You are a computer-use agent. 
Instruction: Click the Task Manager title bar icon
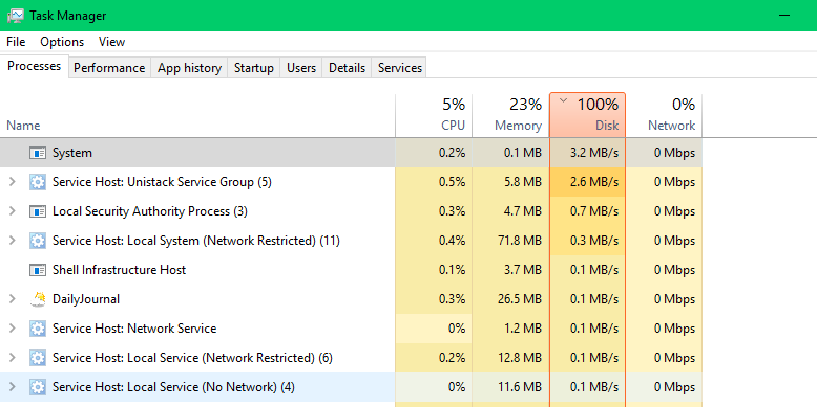click(x=16, y=16)
